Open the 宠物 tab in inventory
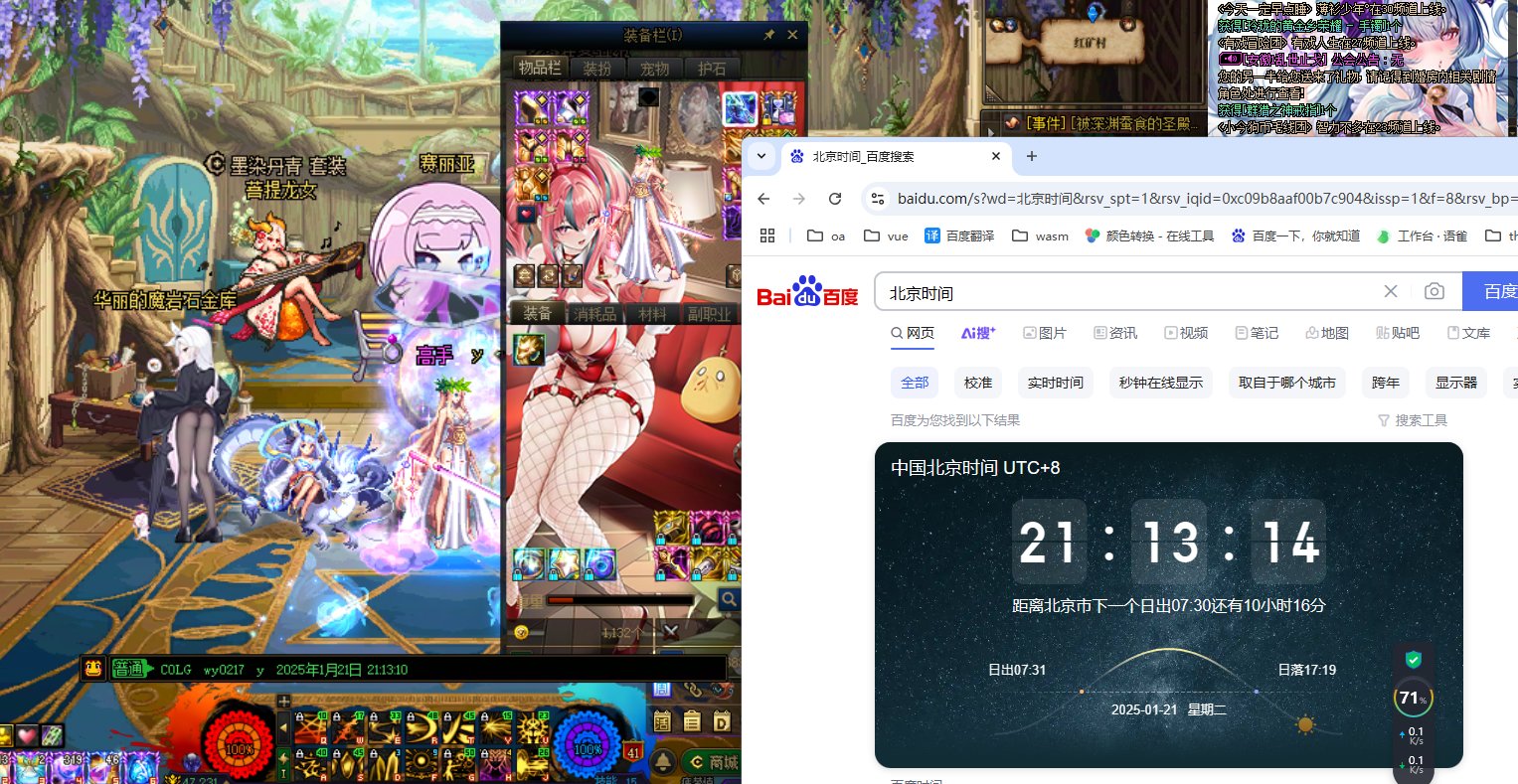The height and width of the screenshot is (784, 1518). coord(654,69)
